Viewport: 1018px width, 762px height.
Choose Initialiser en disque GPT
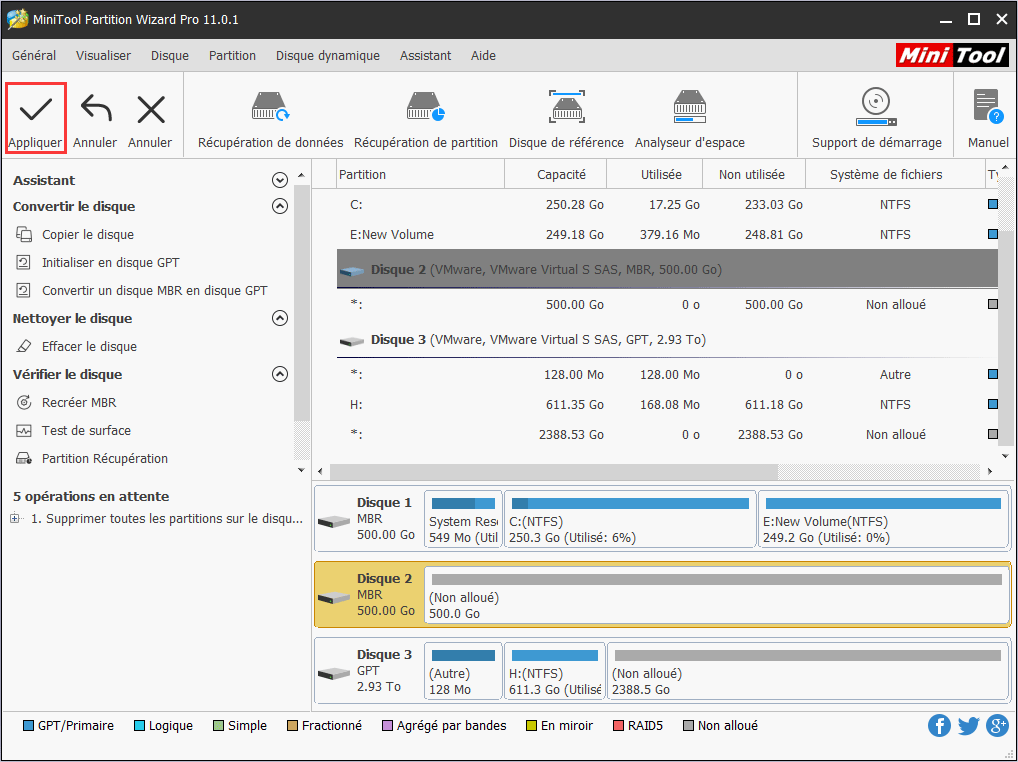tap(110, 262)
